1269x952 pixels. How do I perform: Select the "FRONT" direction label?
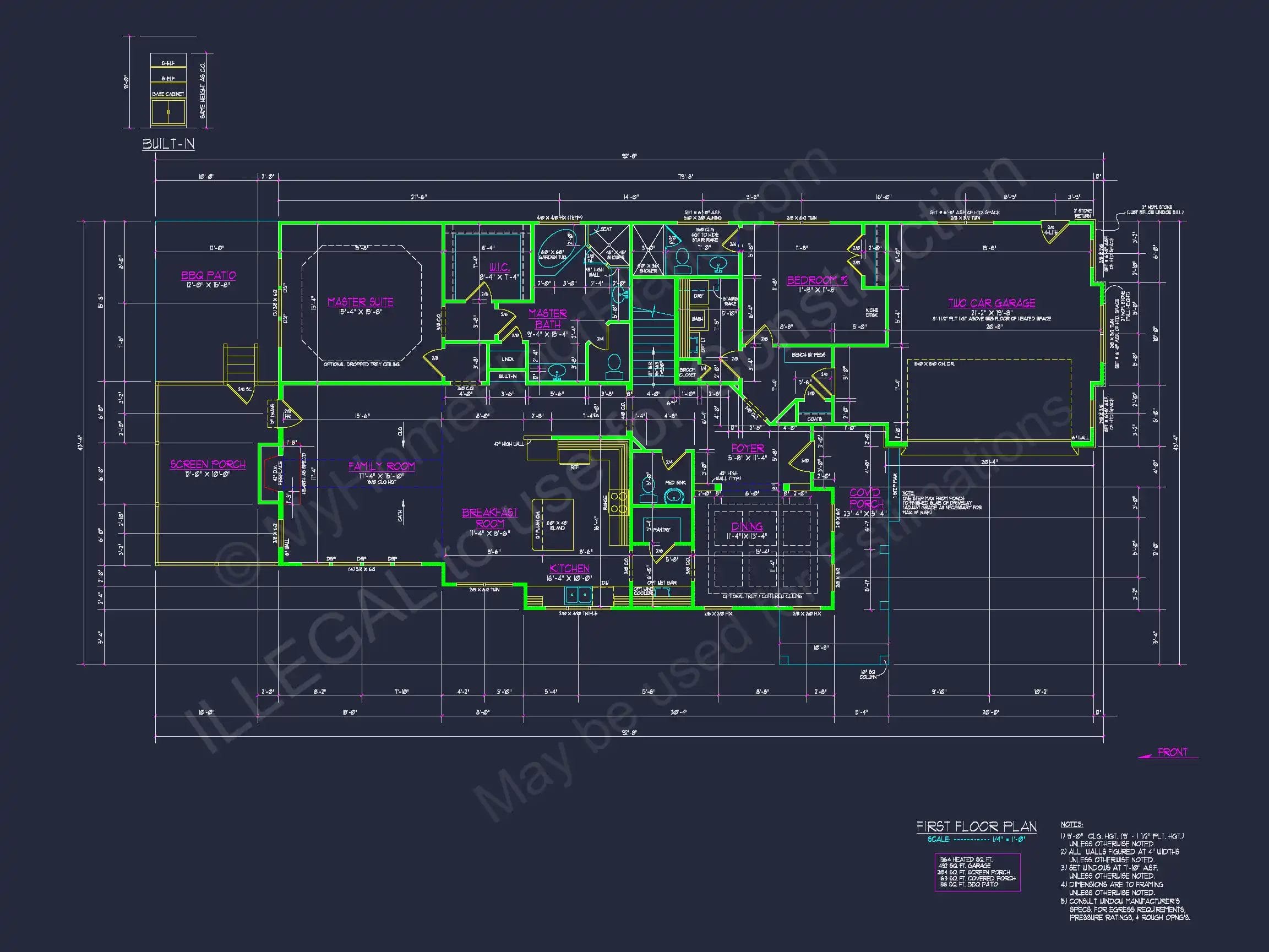pyautogui.click(x=1173, y=752)
